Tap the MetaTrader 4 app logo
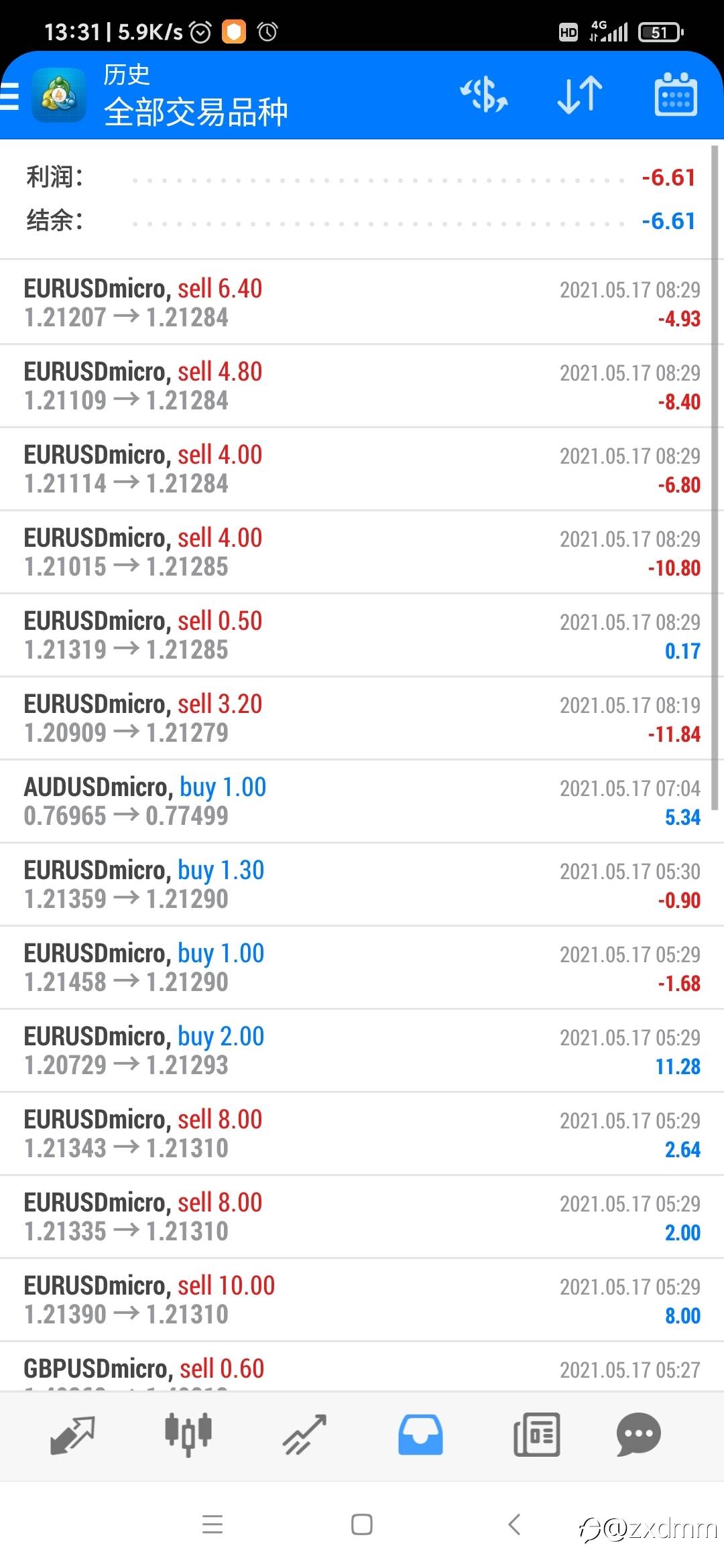 pyautogui.click(x=59, y=96)
